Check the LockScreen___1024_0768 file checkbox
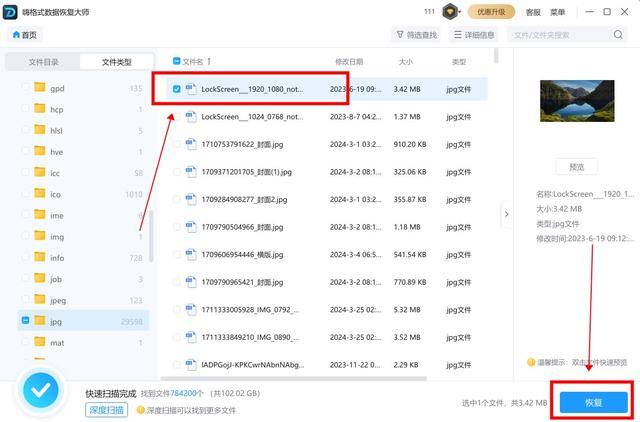Viewport: 640px width, 422px height. (176, 116)
